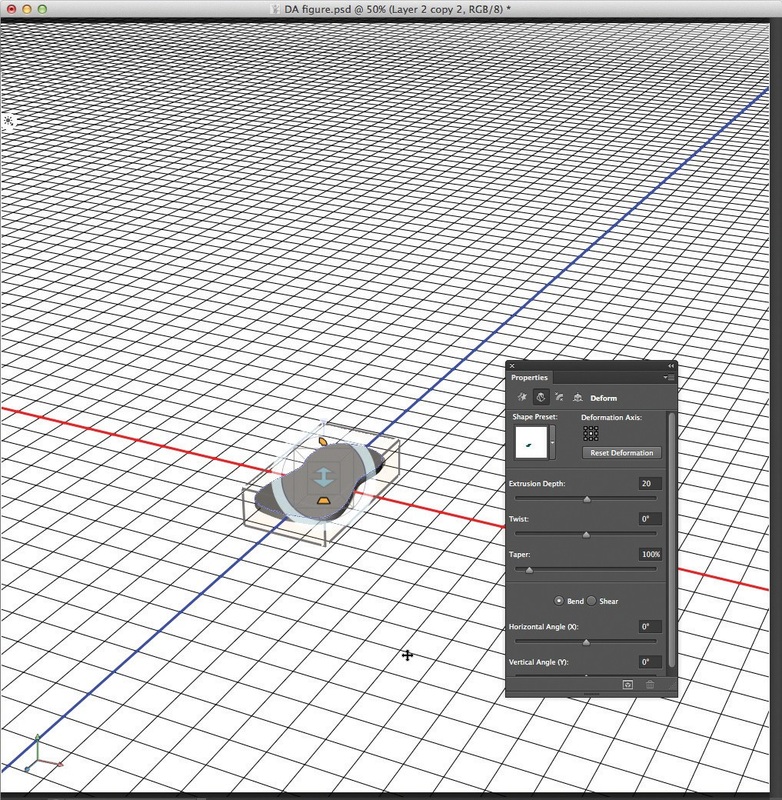This screenshot has height=800, width=782.
Task: Click the lower orange handle on the object
Action: click(x=322, y=501)
